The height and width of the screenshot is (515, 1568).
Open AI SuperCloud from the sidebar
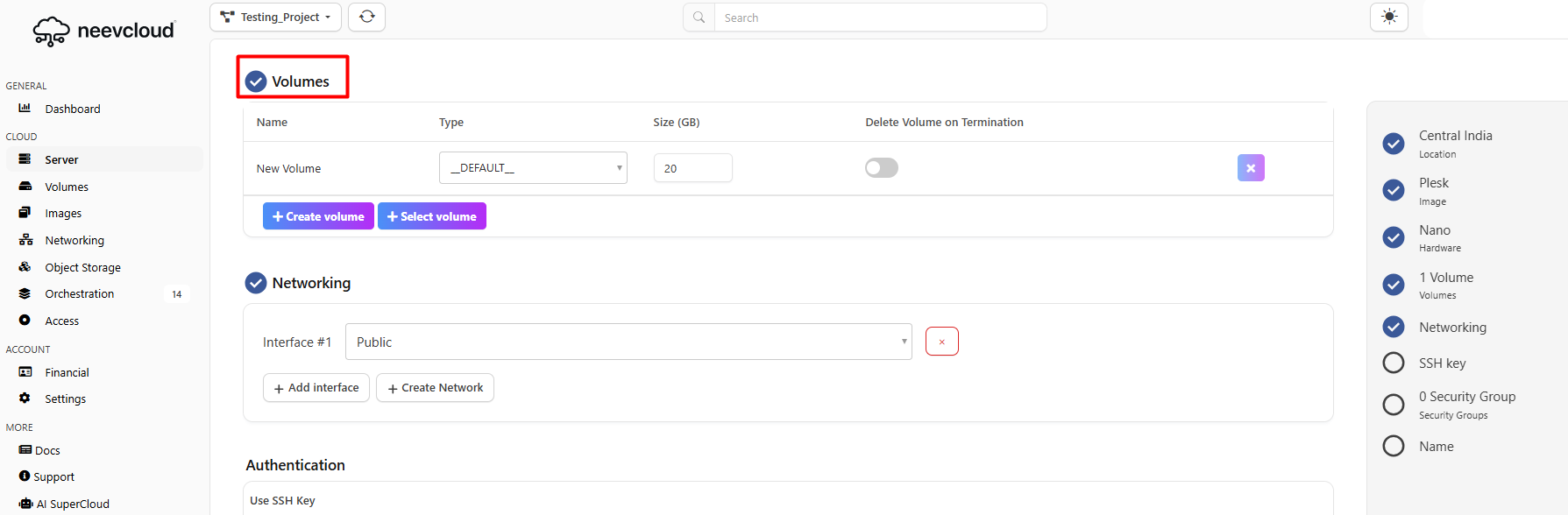[x=72, y=504]
